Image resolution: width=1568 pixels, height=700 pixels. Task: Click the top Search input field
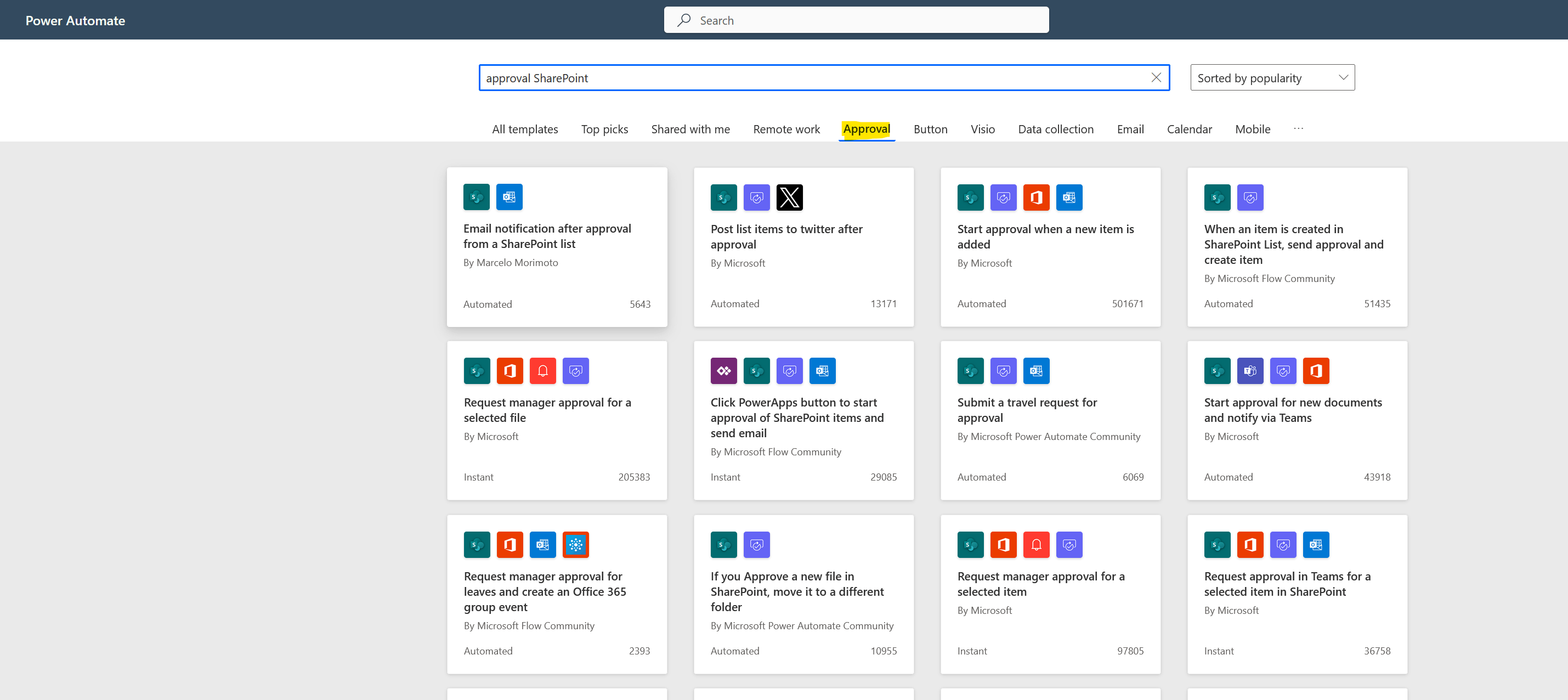[x=857, y=20]
